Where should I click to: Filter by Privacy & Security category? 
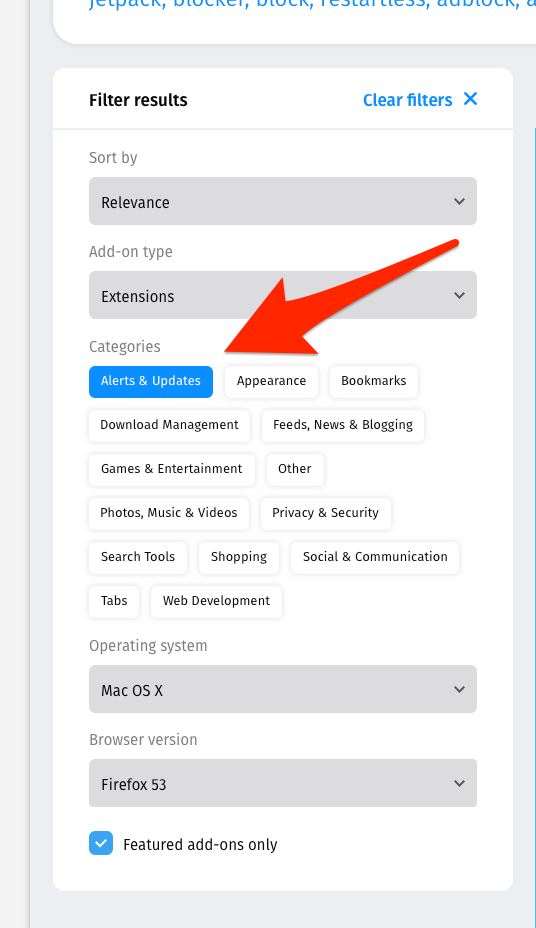(x=326, y=513)
